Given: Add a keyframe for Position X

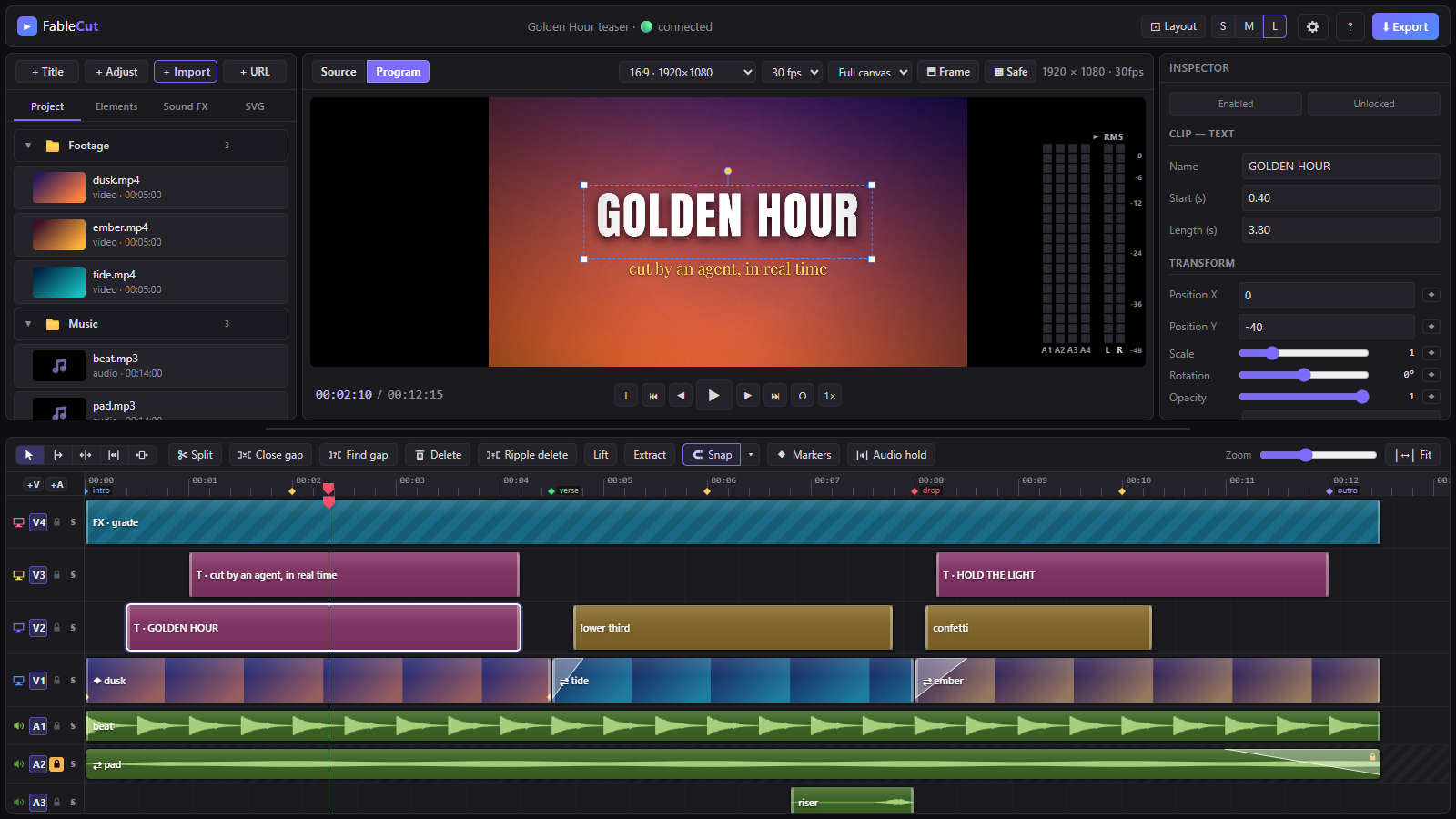Looking at the screenshot, I should point(1431,295).
